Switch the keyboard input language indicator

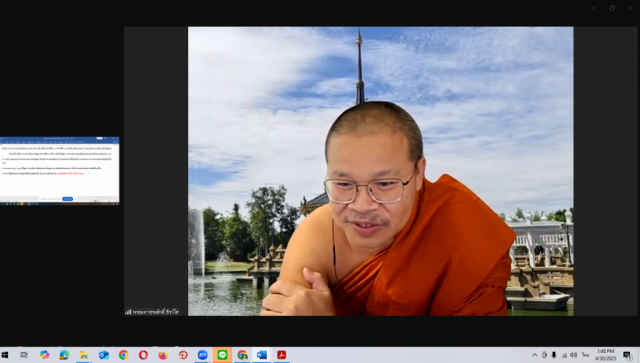point(585,355)
